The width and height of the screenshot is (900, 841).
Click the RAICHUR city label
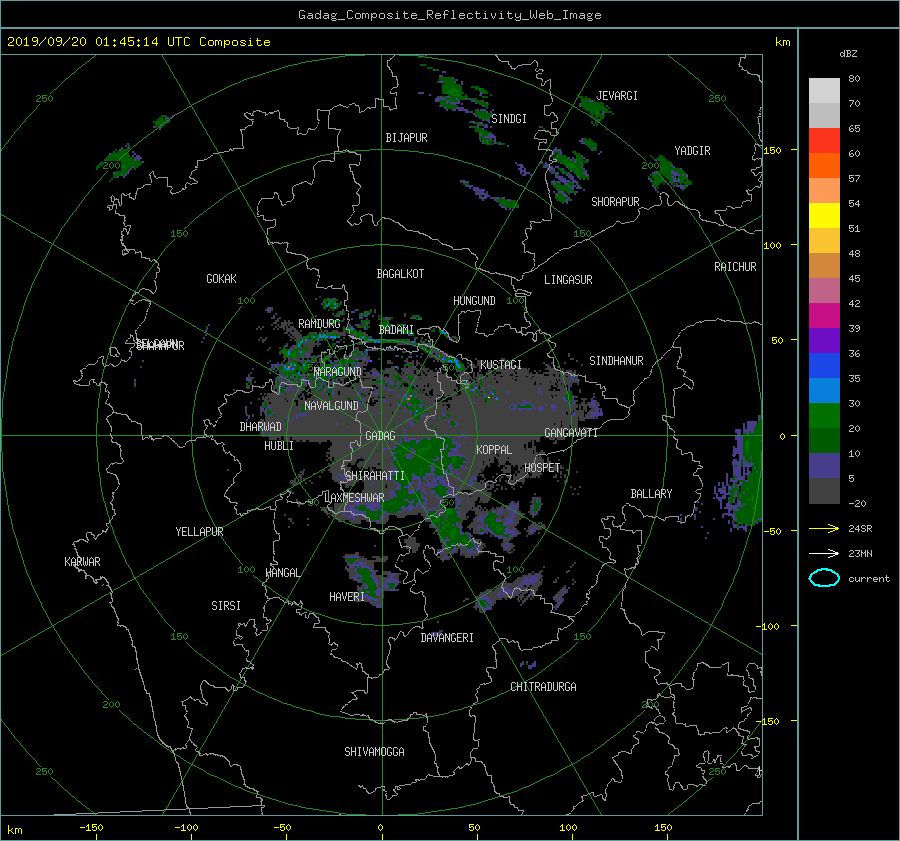click(x=735, y=267)
